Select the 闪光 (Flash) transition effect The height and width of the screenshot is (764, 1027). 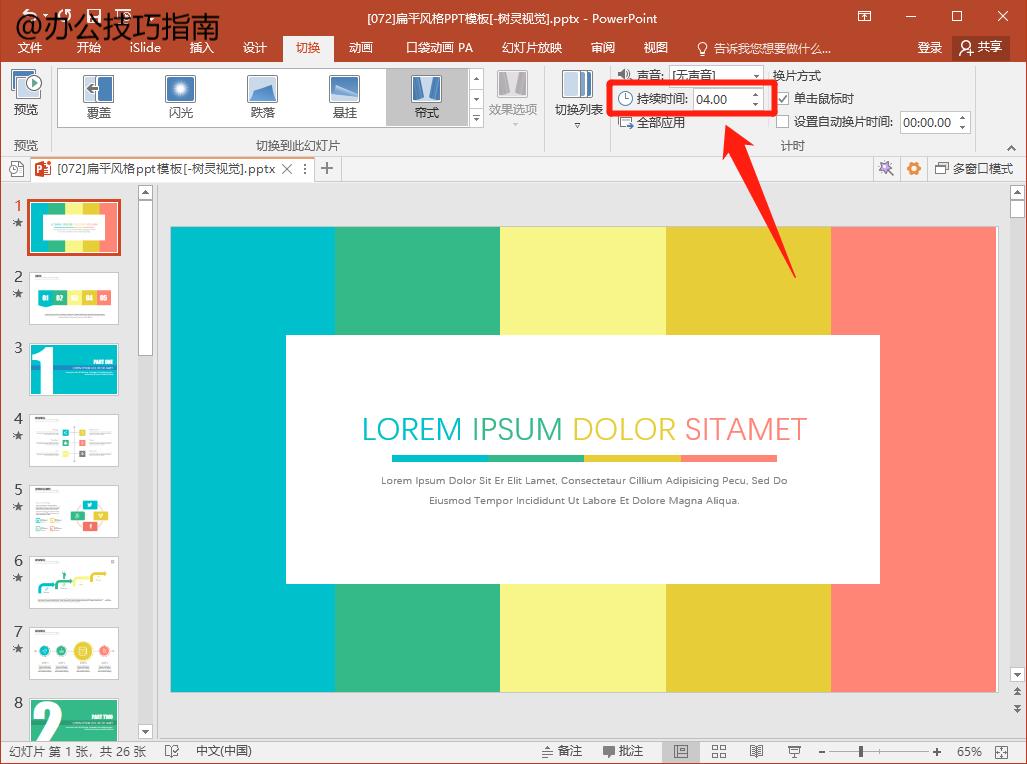[181, 96]
